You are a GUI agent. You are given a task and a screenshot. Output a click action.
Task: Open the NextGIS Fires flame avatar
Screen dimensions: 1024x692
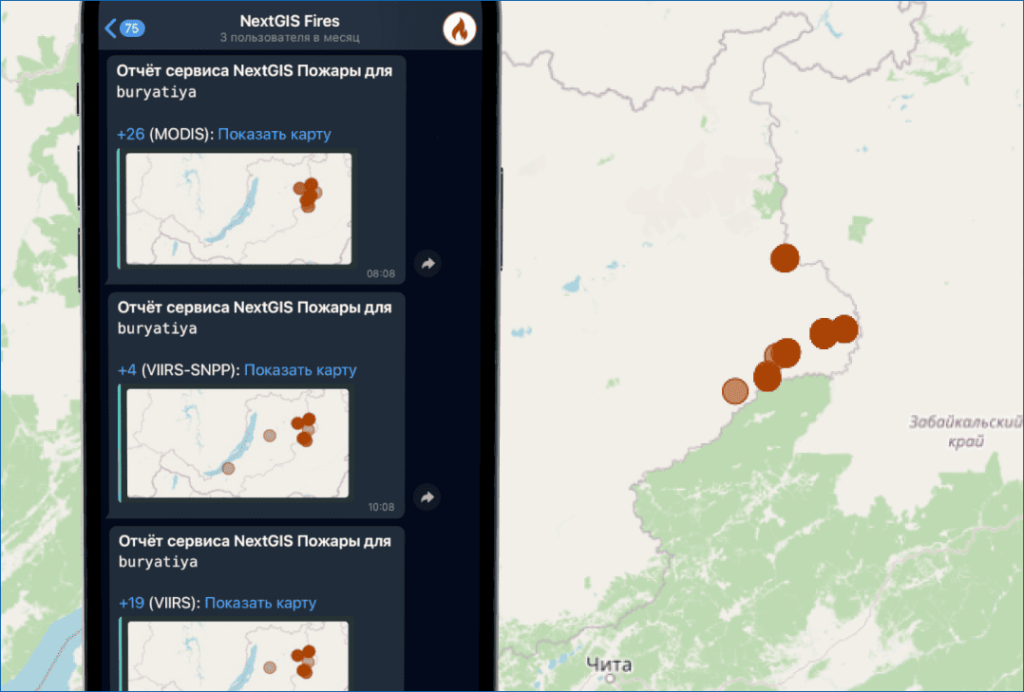[x=459, y=29]
